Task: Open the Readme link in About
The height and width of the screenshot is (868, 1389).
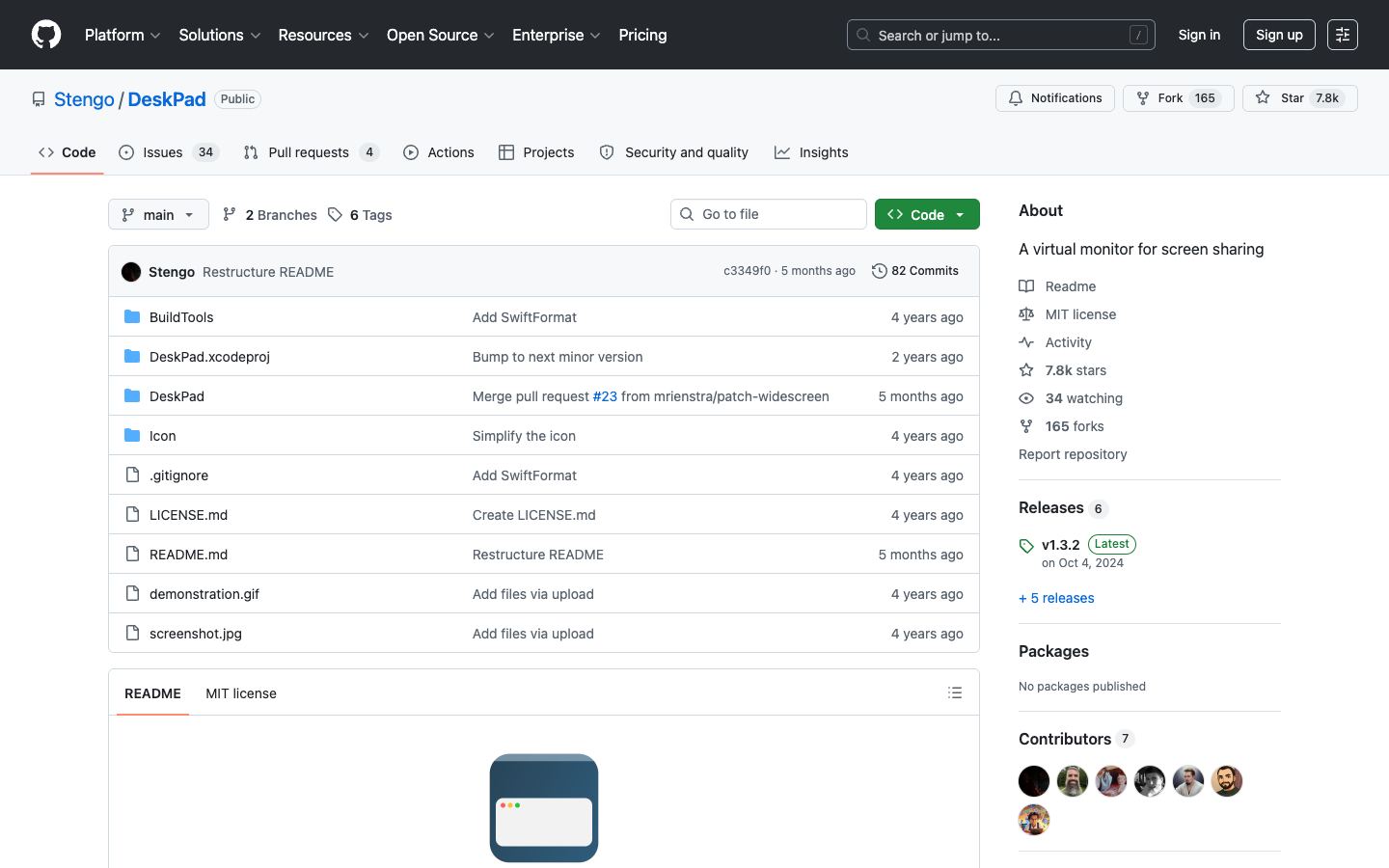Action: coord(1058,286)
